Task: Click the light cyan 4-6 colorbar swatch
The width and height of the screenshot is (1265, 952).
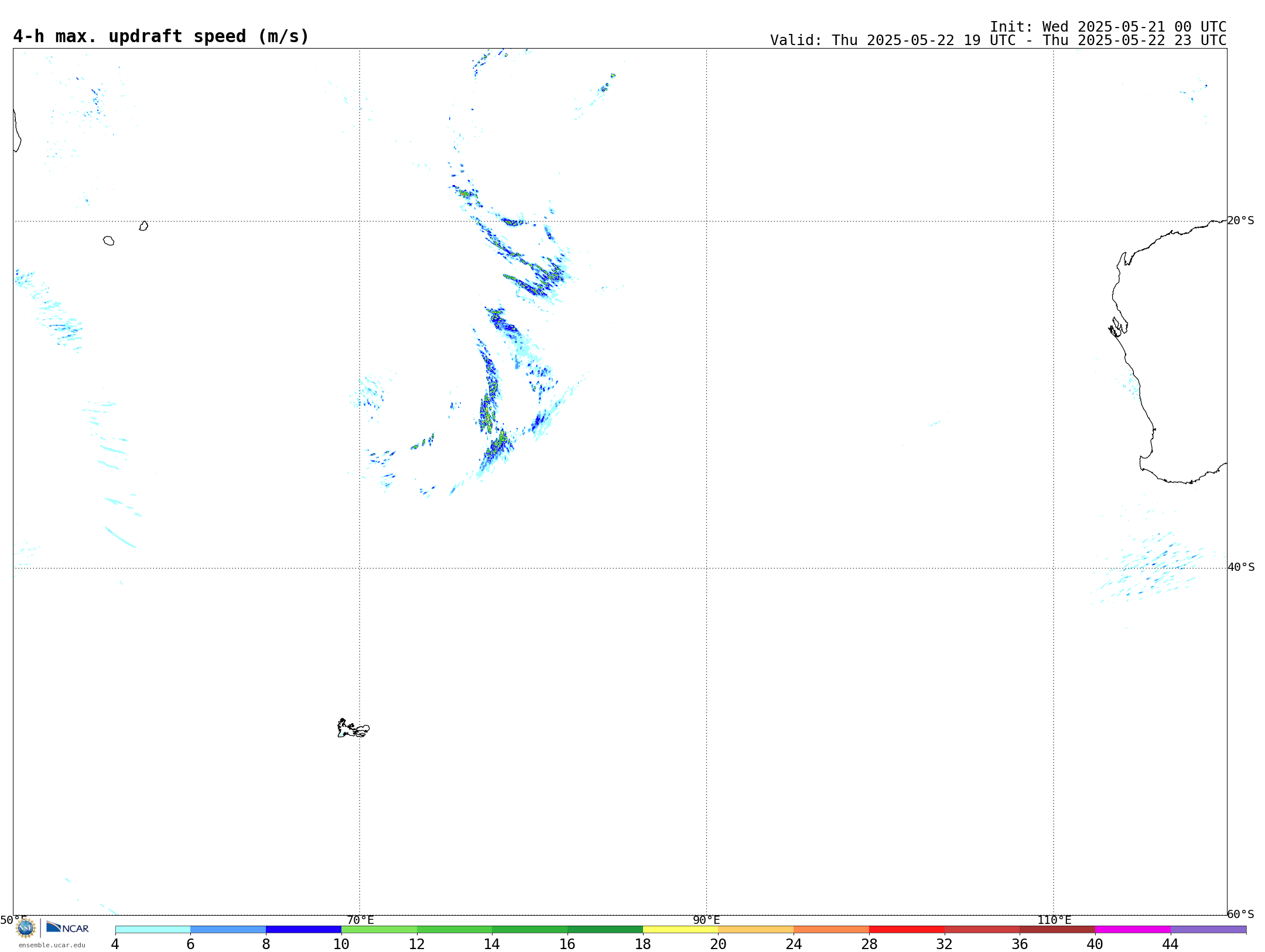Action: tap(153, 930)
